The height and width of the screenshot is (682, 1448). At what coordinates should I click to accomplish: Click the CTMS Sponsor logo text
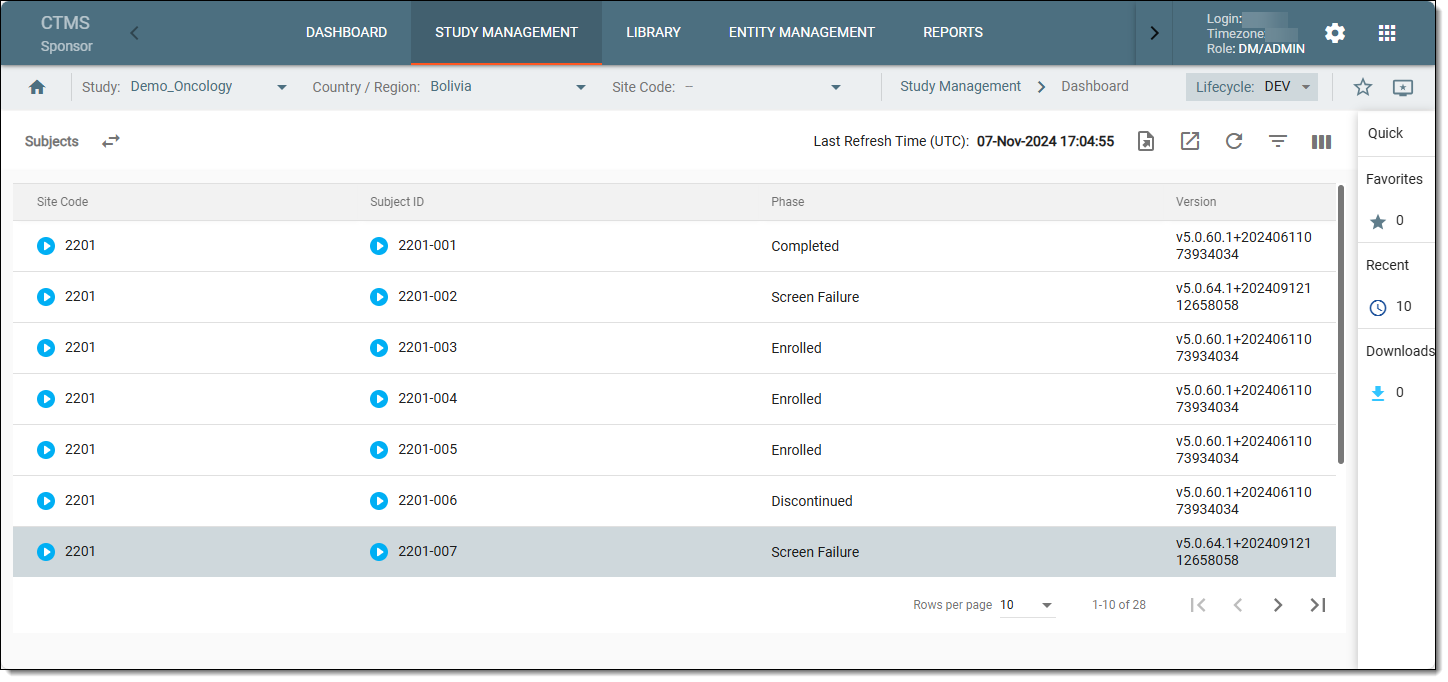click(x=66, y=33)
